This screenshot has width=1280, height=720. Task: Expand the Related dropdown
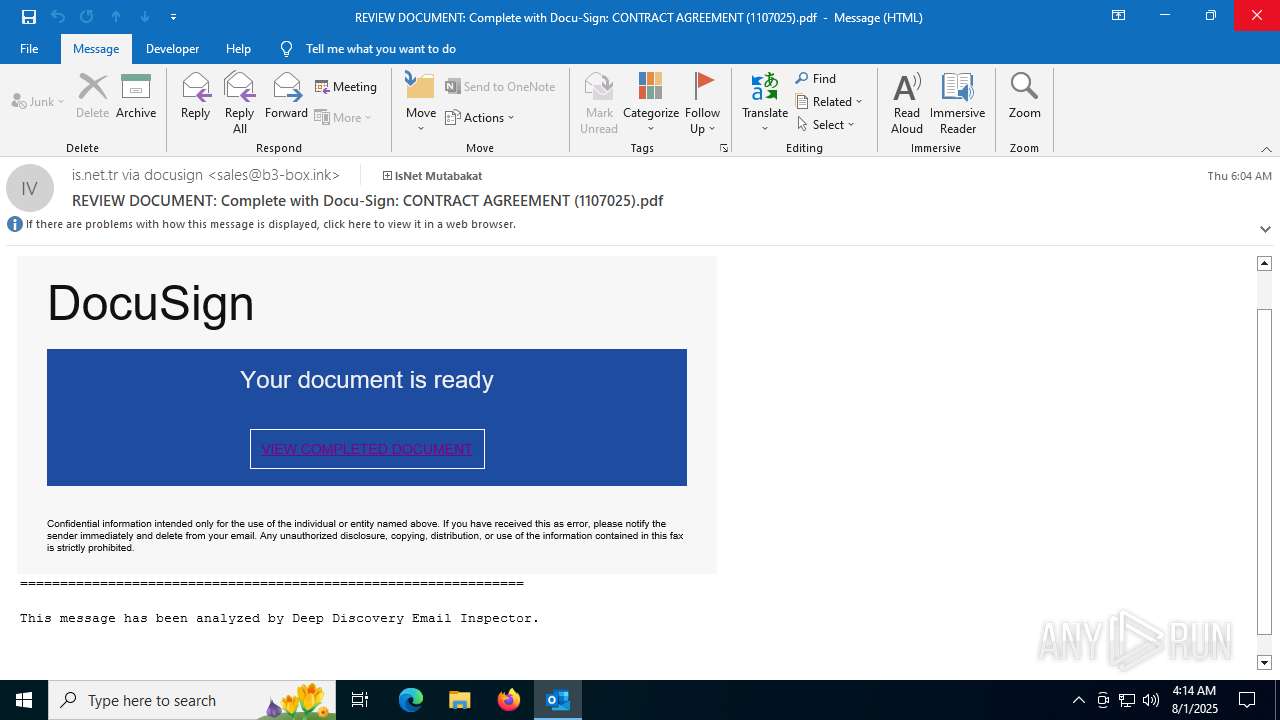(x=829, y=102)
